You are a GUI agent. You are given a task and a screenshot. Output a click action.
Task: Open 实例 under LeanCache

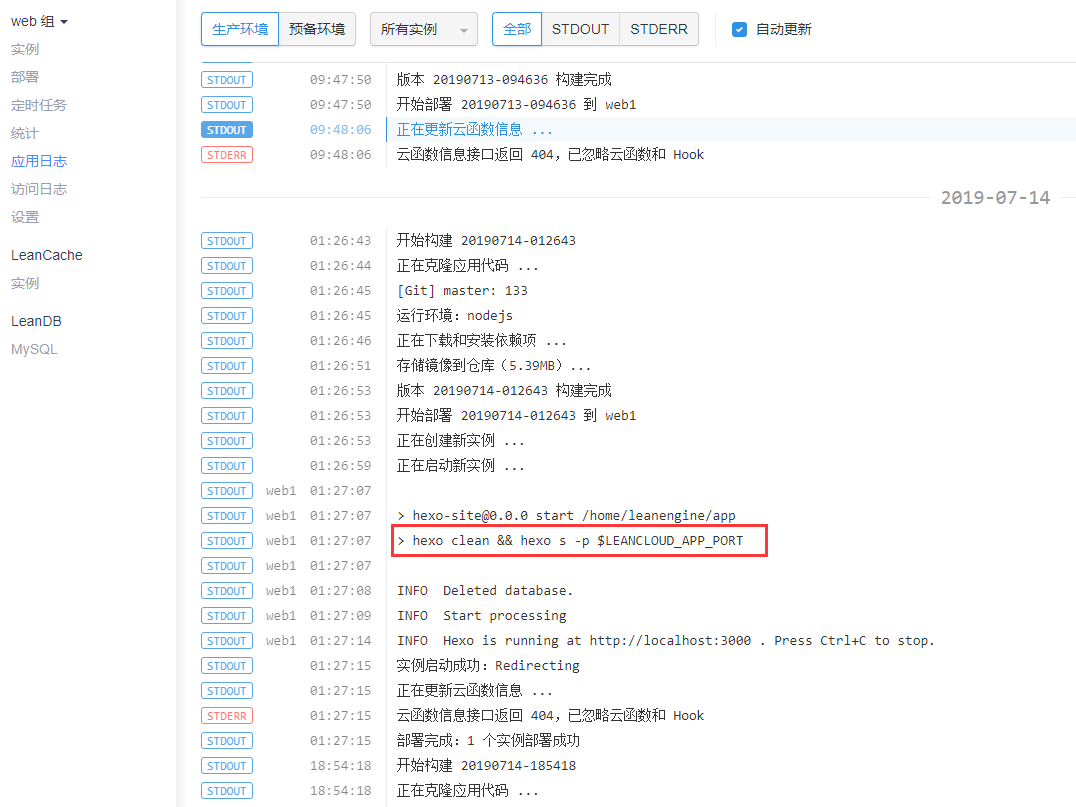coord(25,283)
